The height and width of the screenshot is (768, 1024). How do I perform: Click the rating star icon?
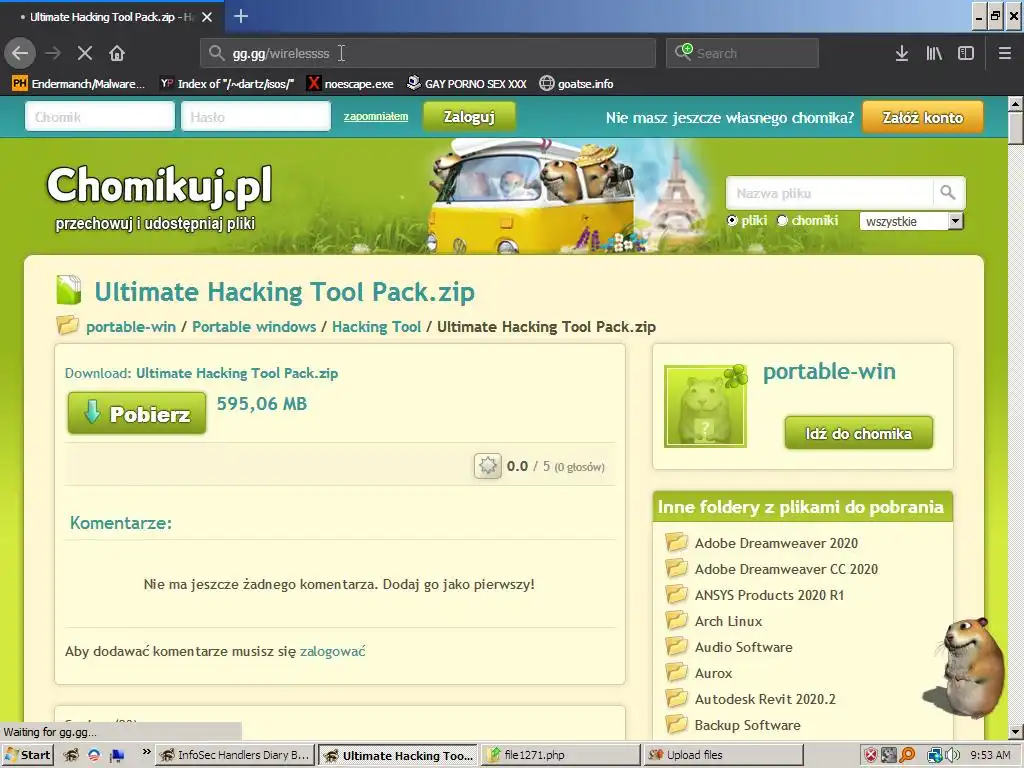pyautogui.click(x=487, y=466)
